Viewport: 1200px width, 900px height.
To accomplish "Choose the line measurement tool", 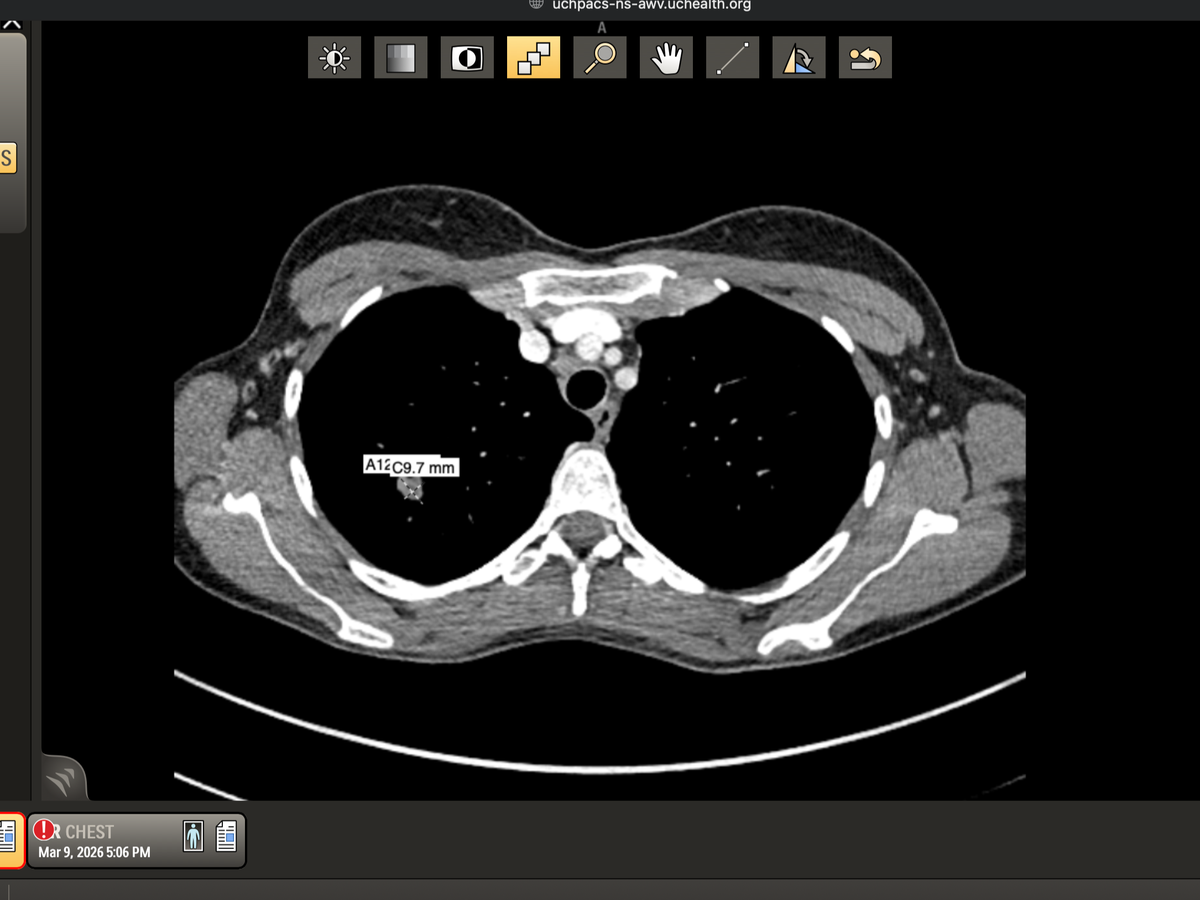I will click(732, 58).
